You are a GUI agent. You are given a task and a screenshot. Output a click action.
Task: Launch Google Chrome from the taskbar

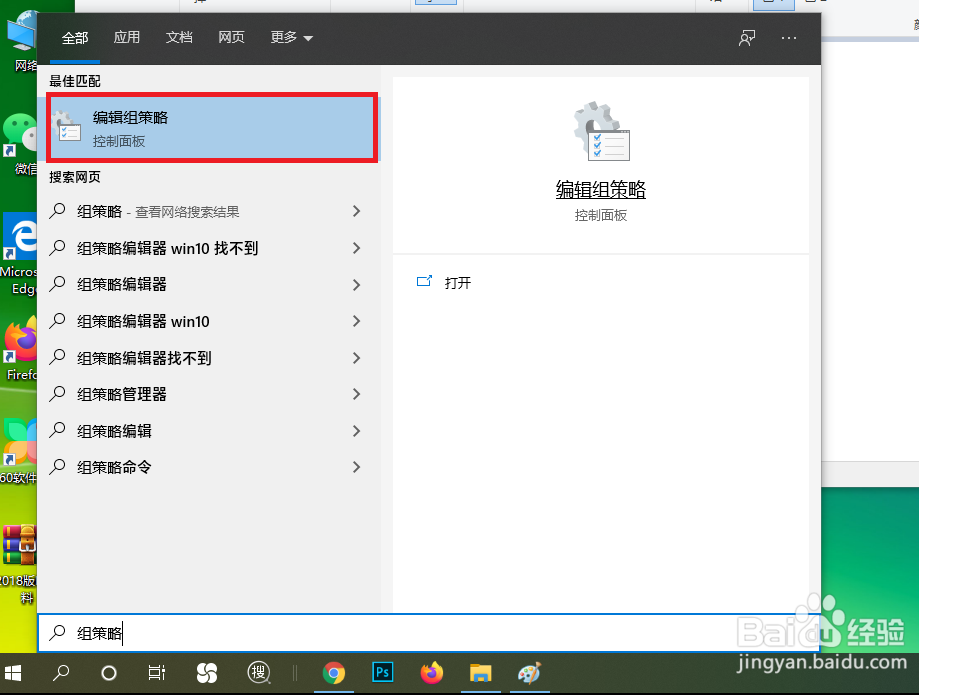(333, 673)
